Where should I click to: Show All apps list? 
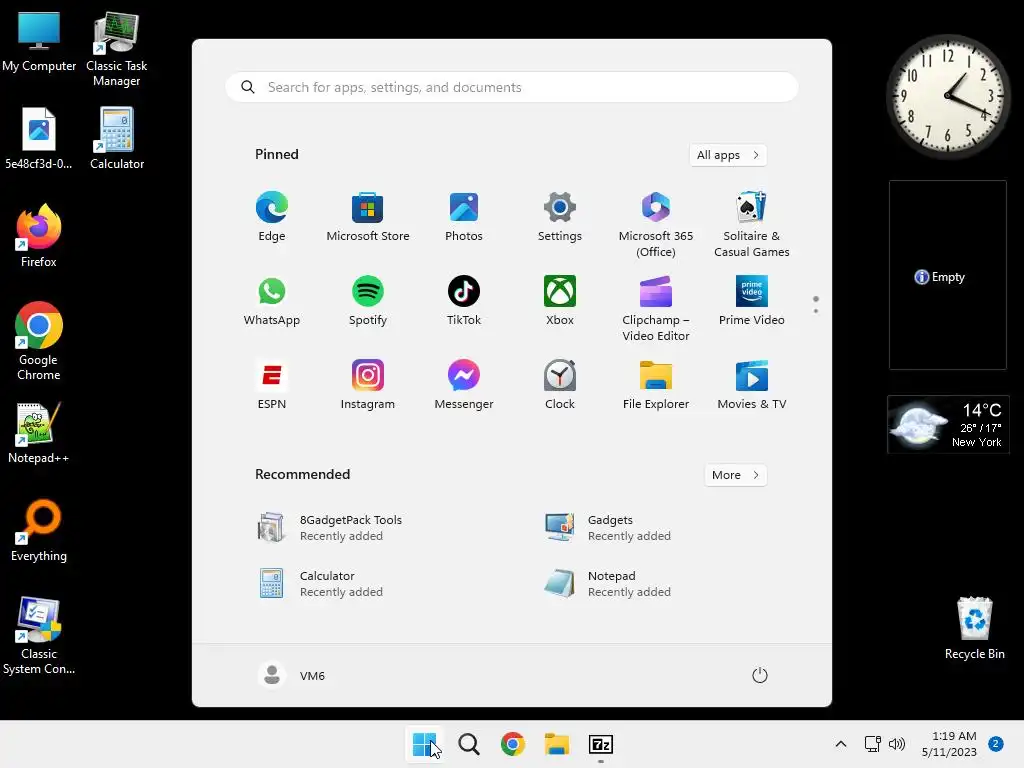tap(728, 155)
